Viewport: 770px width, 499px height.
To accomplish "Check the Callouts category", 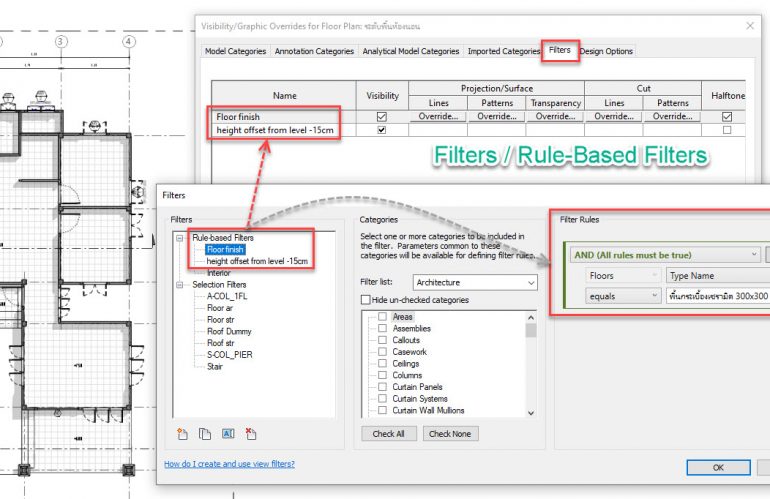I will click(382, 340).
